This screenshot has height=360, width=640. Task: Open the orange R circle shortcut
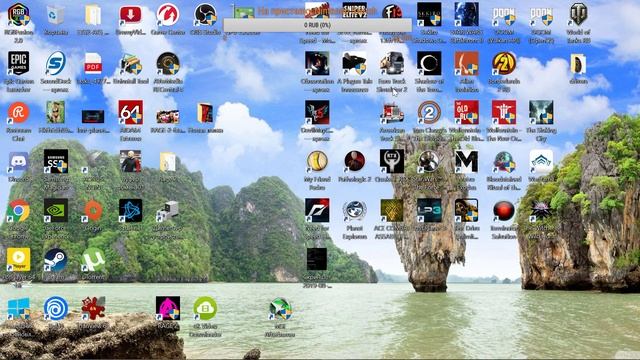click(x=18, y=112)
